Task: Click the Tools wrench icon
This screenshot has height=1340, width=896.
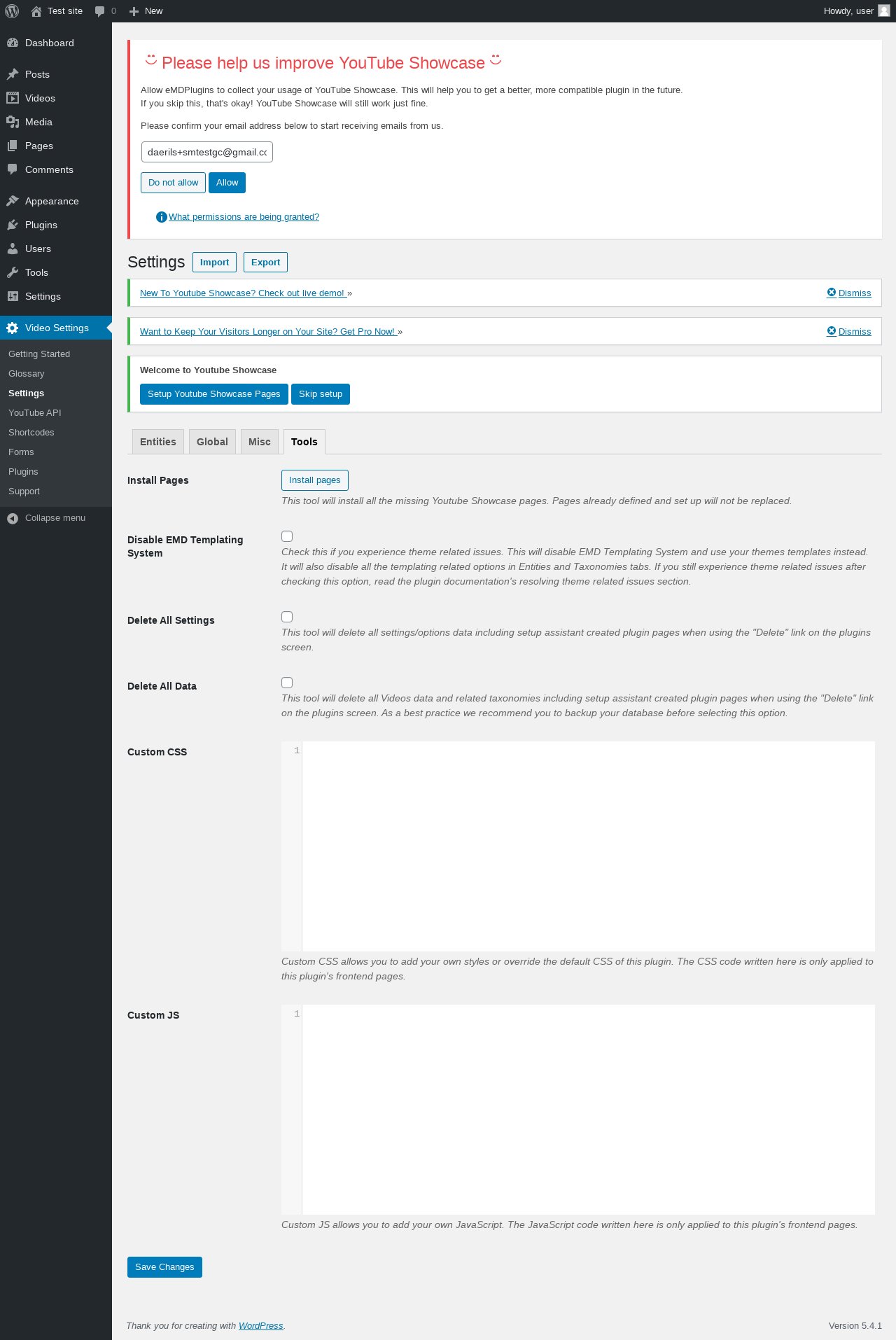Action: pos(13,272)
